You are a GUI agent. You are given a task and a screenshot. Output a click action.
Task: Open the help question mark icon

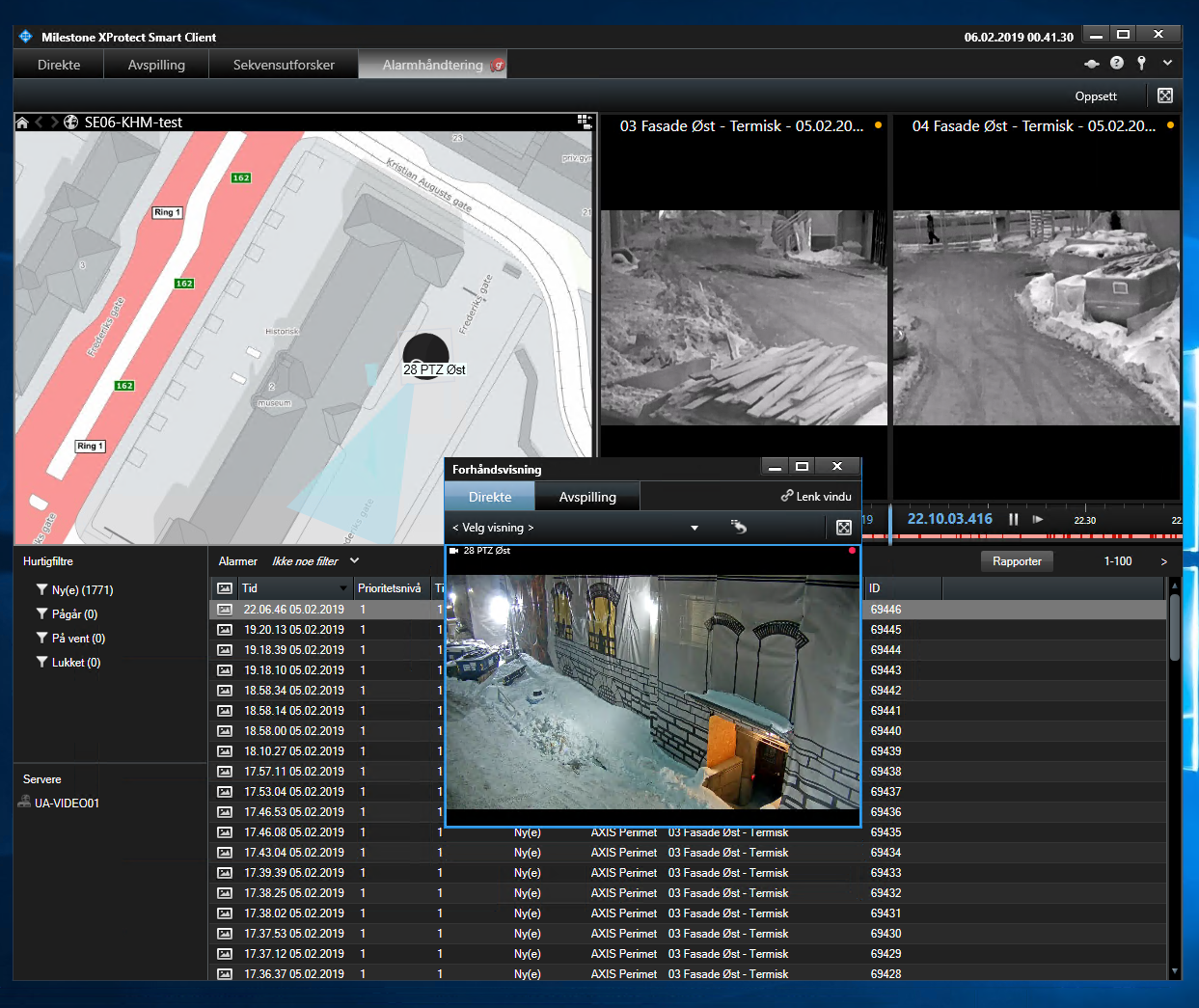(1117, 63)
